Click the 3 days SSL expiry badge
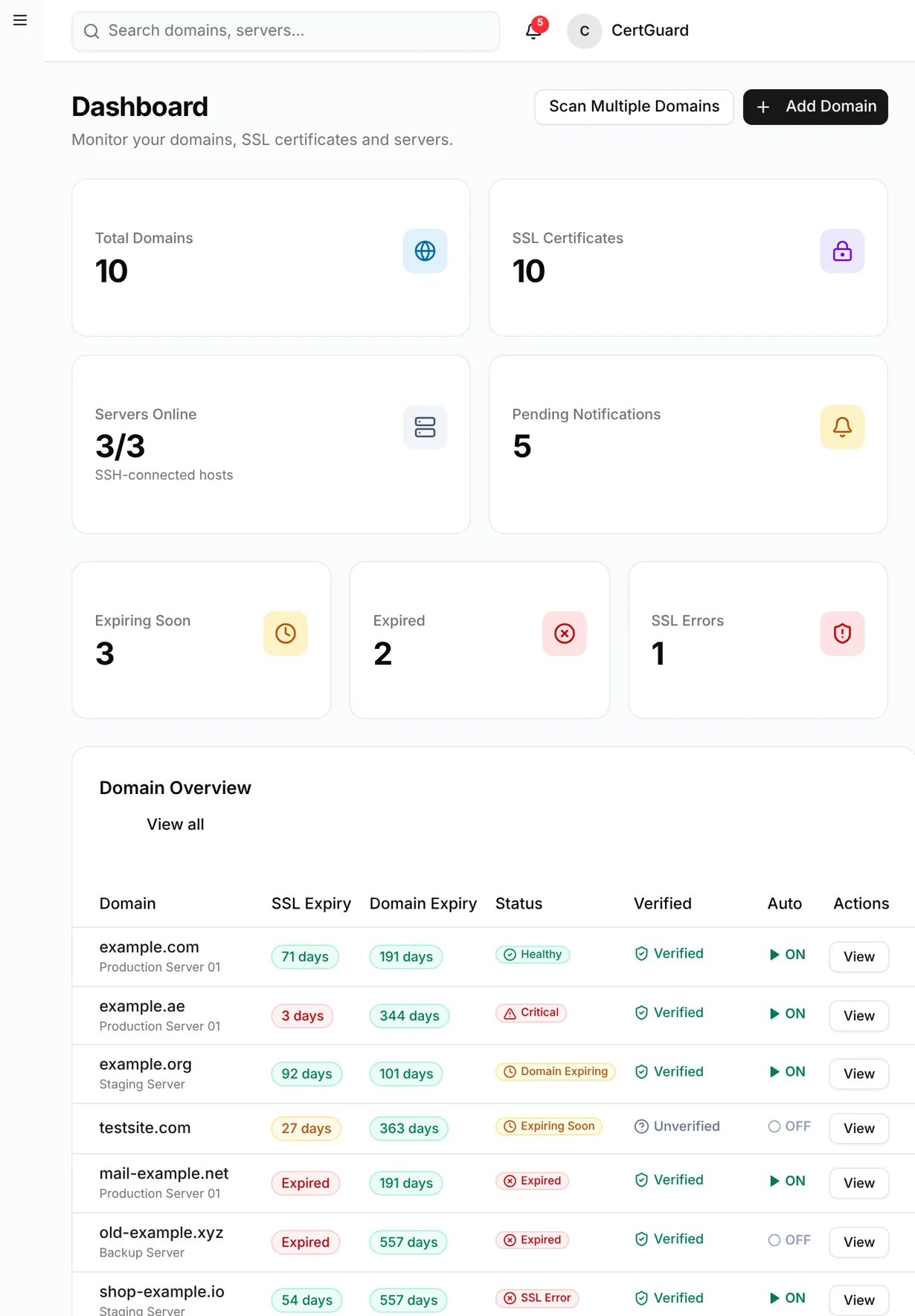Image resolution: width=915 pixels, height=1316 pixels. tap(302, 1016)
